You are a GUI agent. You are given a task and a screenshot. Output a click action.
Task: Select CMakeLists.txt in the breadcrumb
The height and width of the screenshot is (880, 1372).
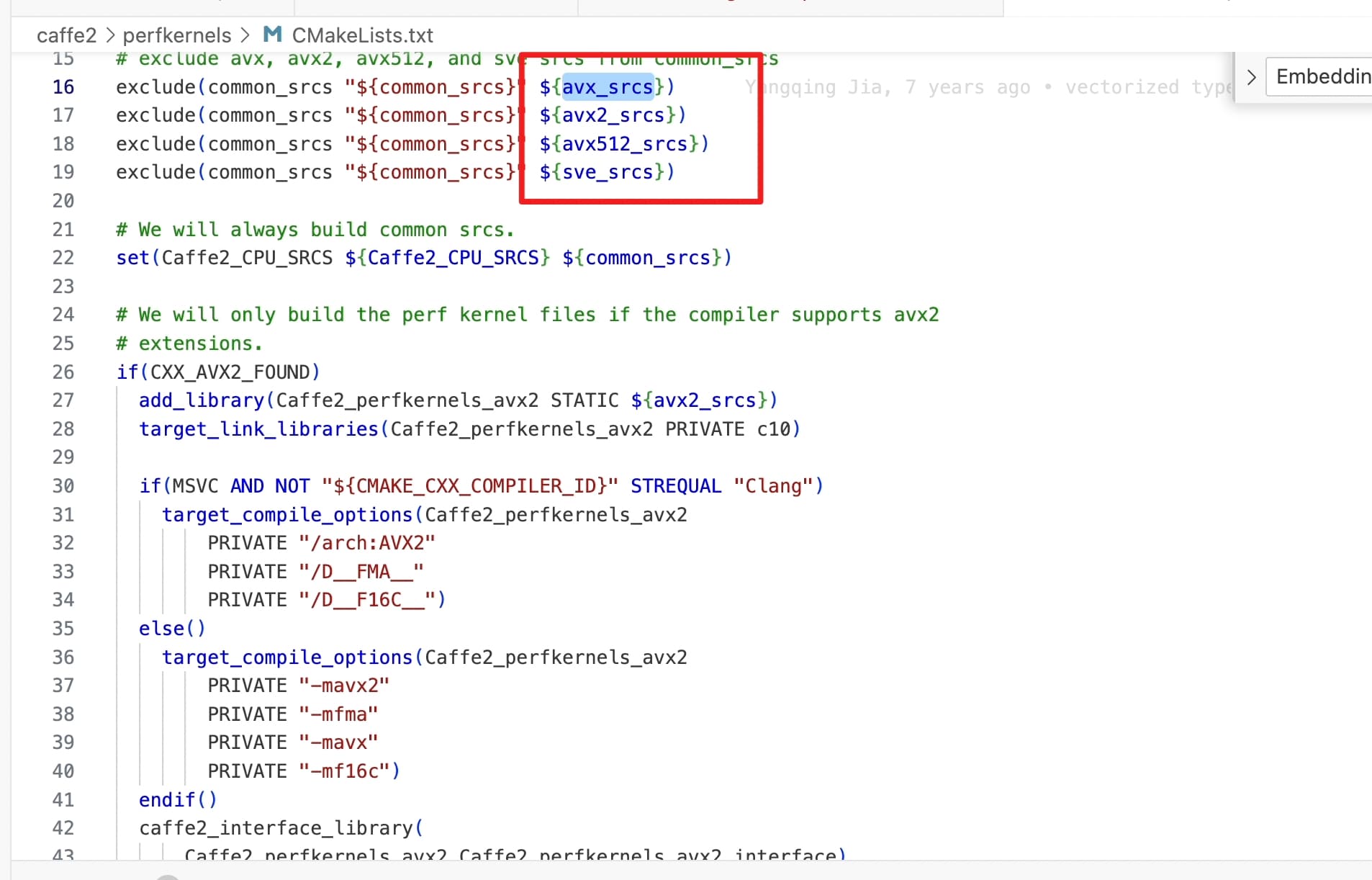coord(362,35)
